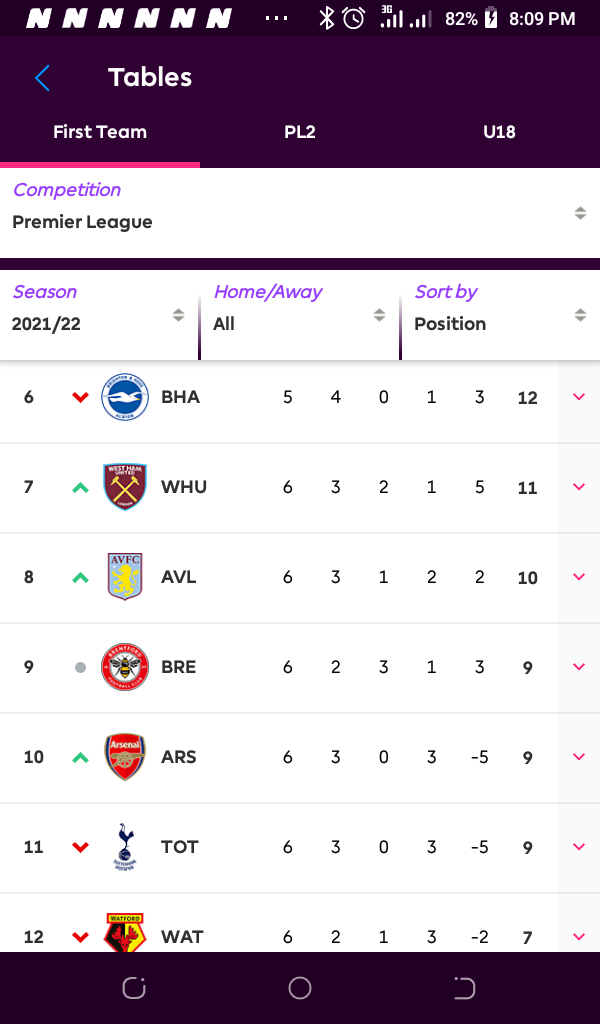Open the Brentford bee crest
Screen dimensions: 600x1024
pyautogui.click(x=125, y=667)
